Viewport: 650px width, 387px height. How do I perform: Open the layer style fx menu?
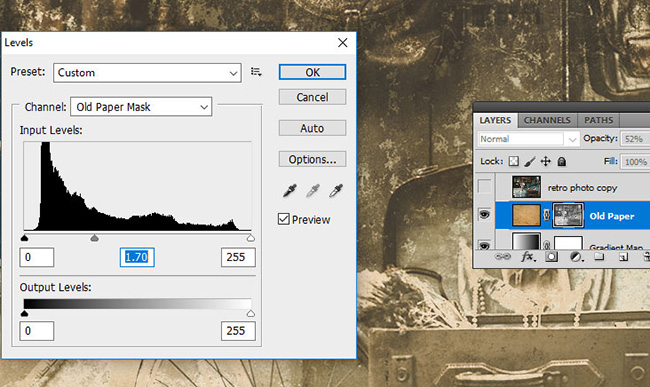[x=528, y=257]
